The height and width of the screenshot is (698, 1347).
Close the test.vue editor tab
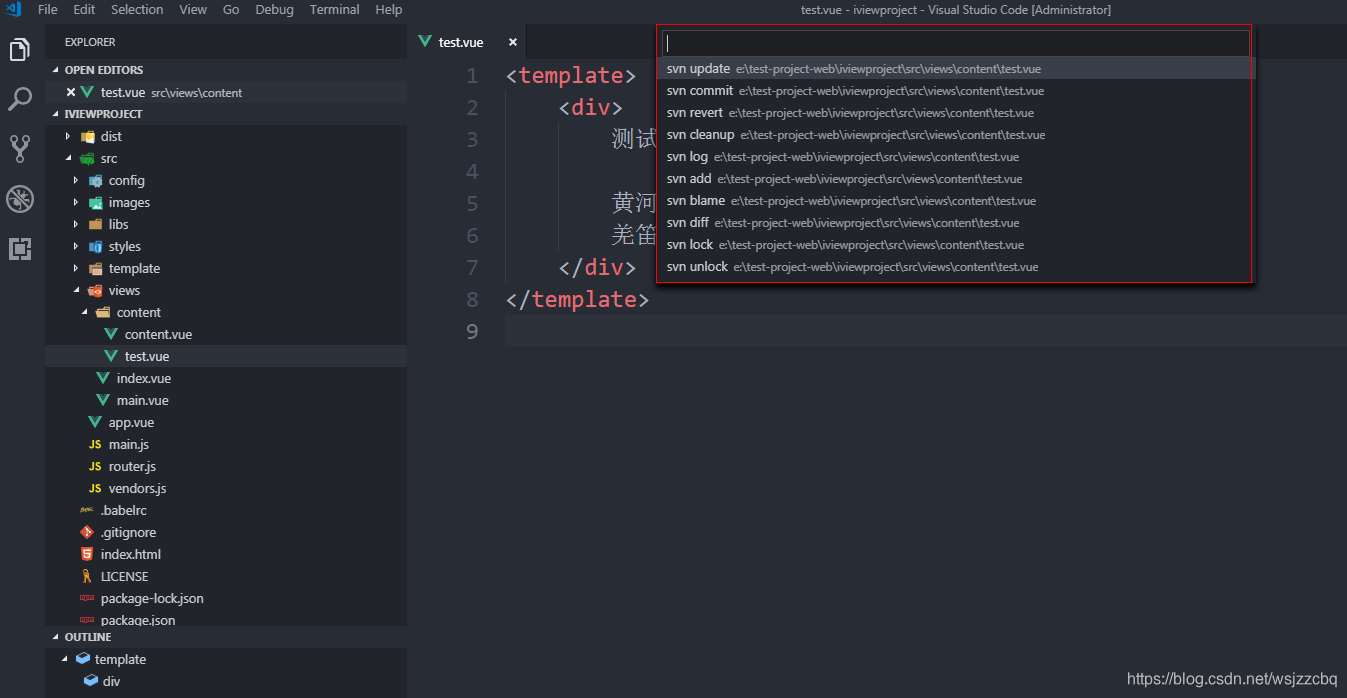(513, 42)
